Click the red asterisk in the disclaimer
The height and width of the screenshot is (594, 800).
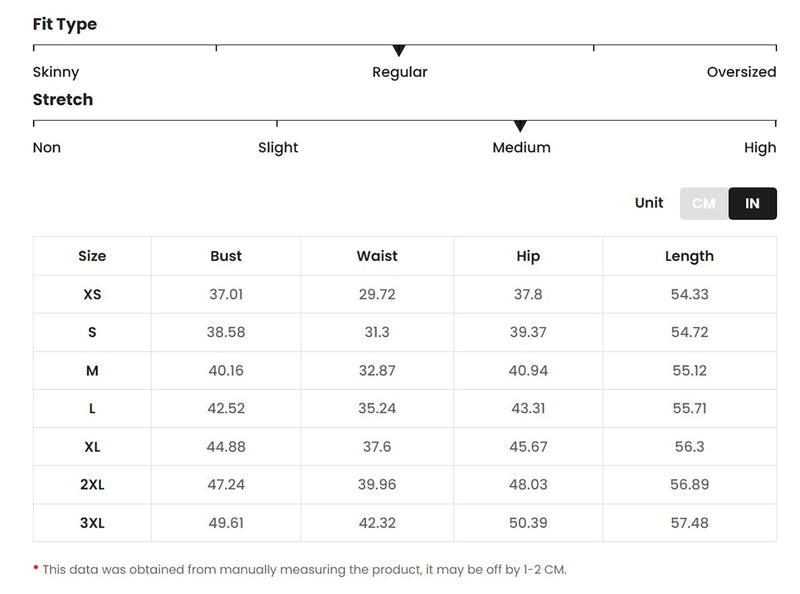36,568
